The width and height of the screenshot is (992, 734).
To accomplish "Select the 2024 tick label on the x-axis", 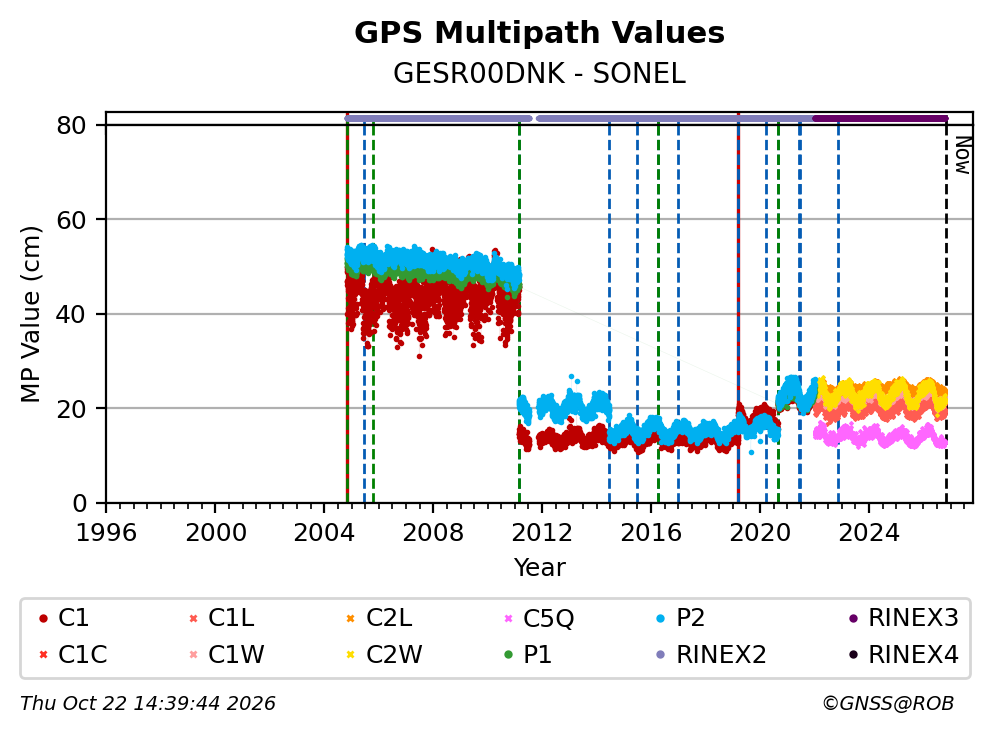I will tap(869, 533).
